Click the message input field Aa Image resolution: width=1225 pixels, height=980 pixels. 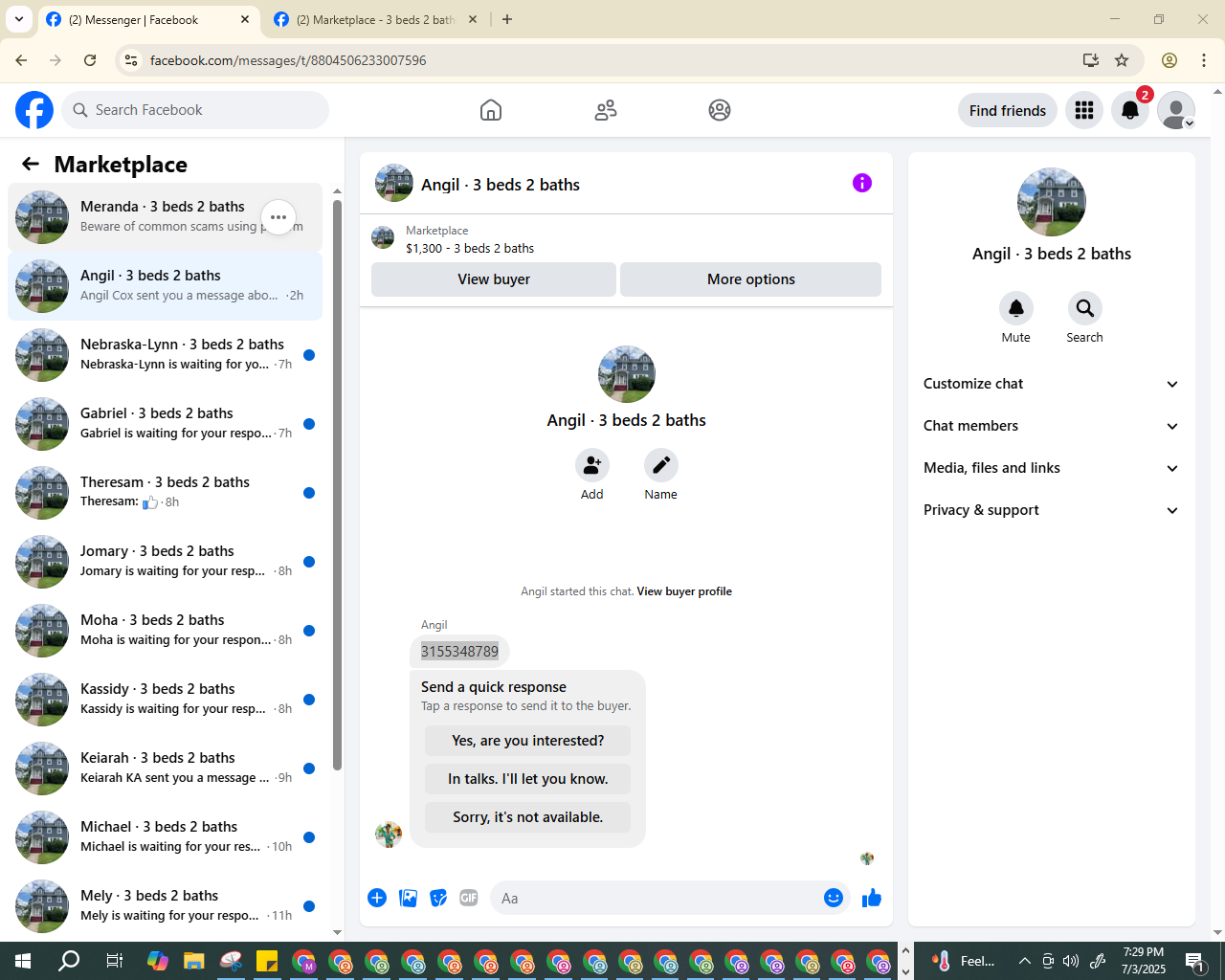[x=655, y=898]
